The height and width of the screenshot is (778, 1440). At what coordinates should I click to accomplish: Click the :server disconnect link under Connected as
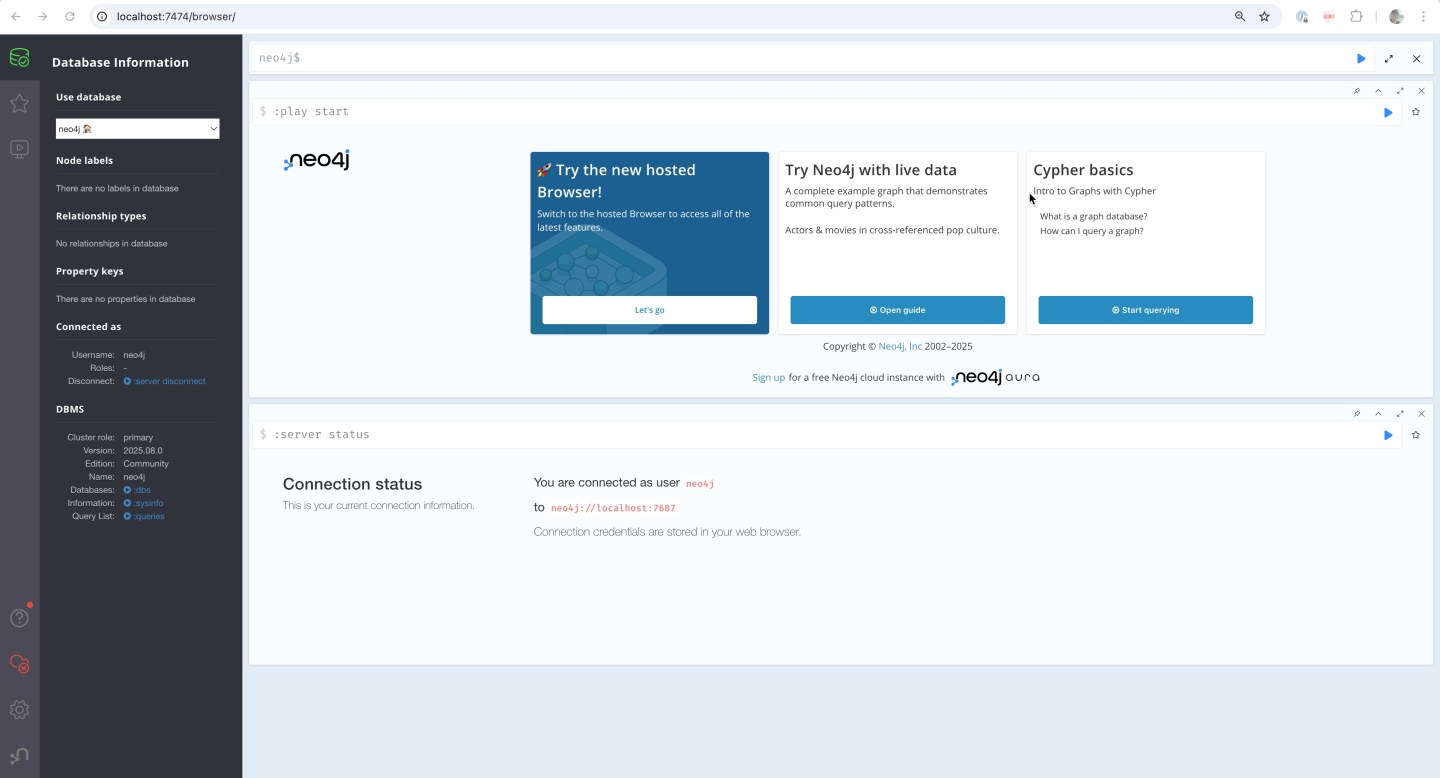168,381
